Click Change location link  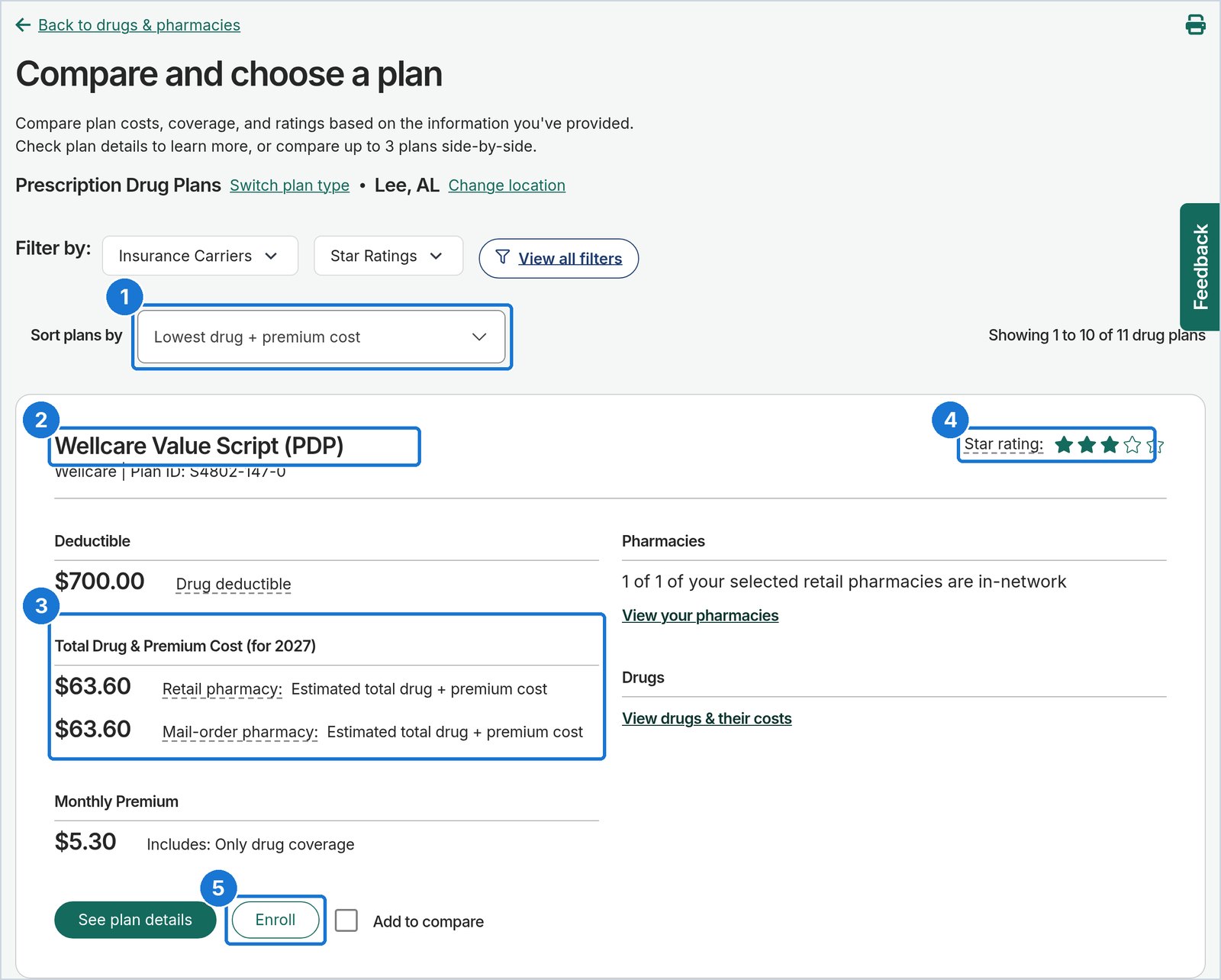(x=507, y=185)
